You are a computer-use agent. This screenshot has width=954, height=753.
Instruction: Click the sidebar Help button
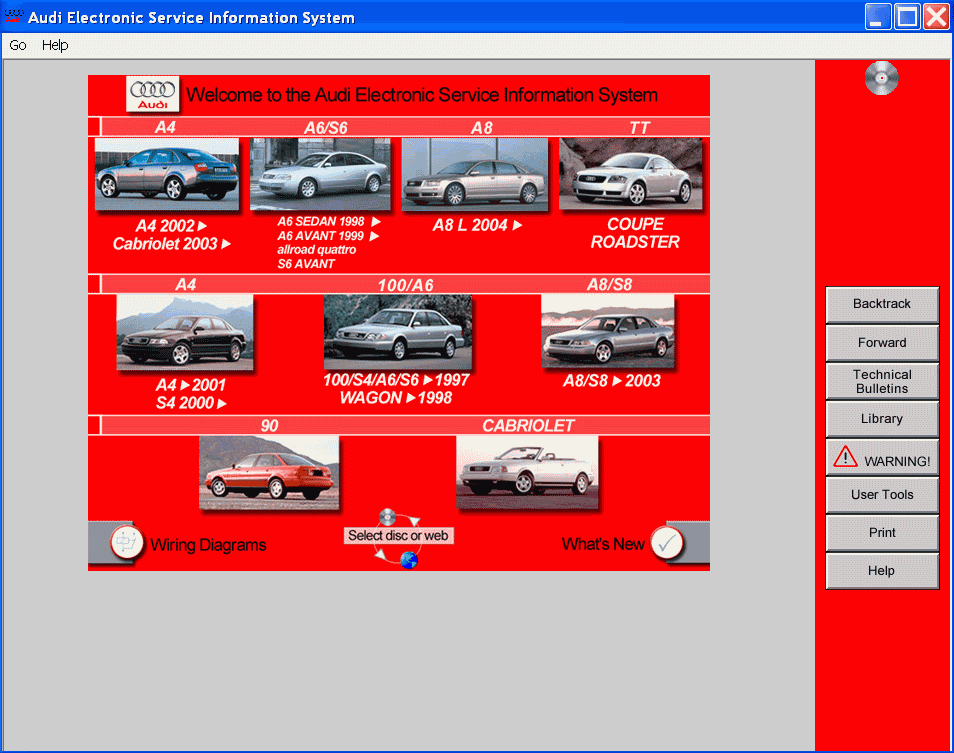click(882, 571)
